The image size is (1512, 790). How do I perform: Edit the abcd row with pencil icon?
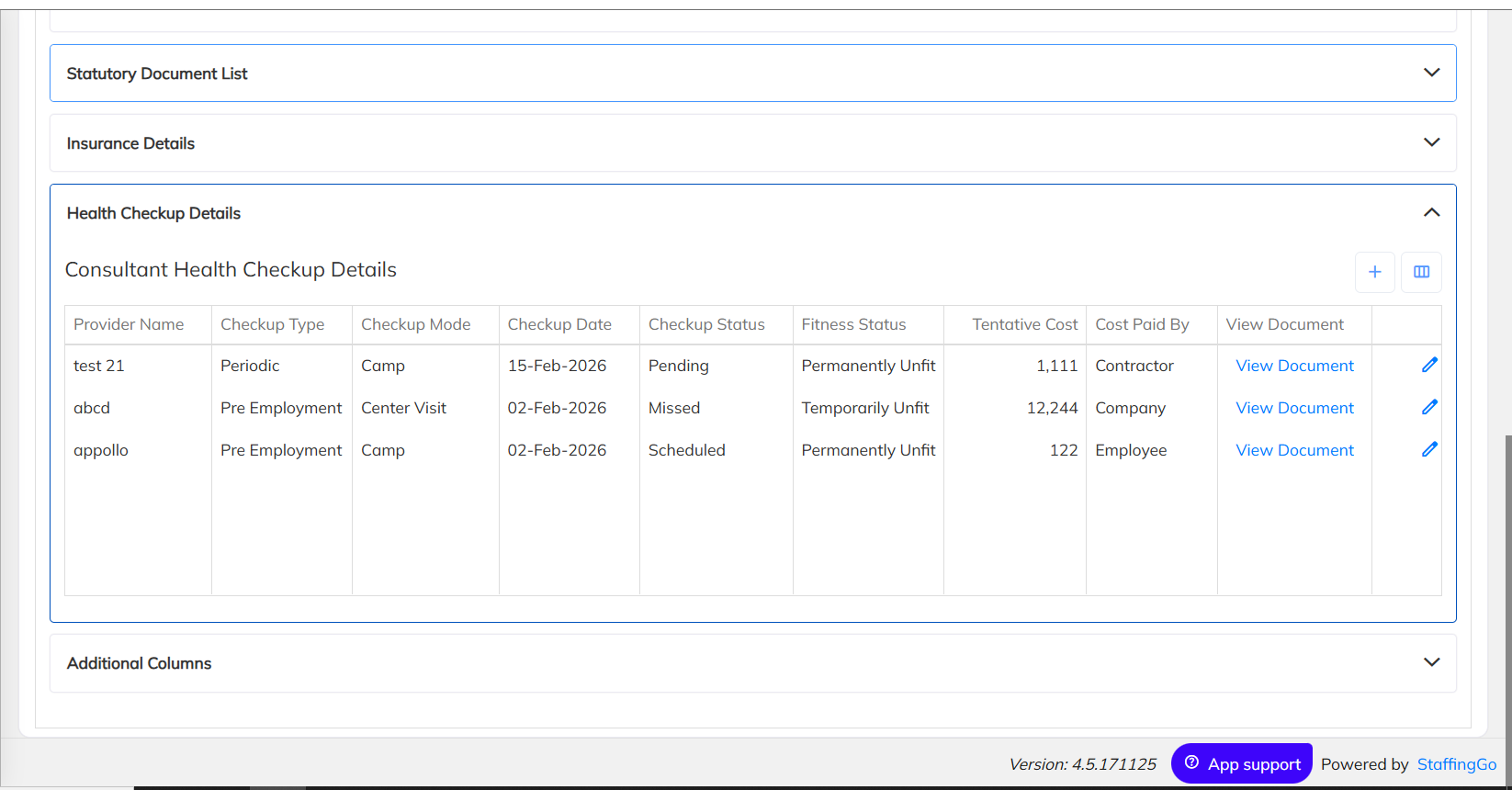point(1429,407)
